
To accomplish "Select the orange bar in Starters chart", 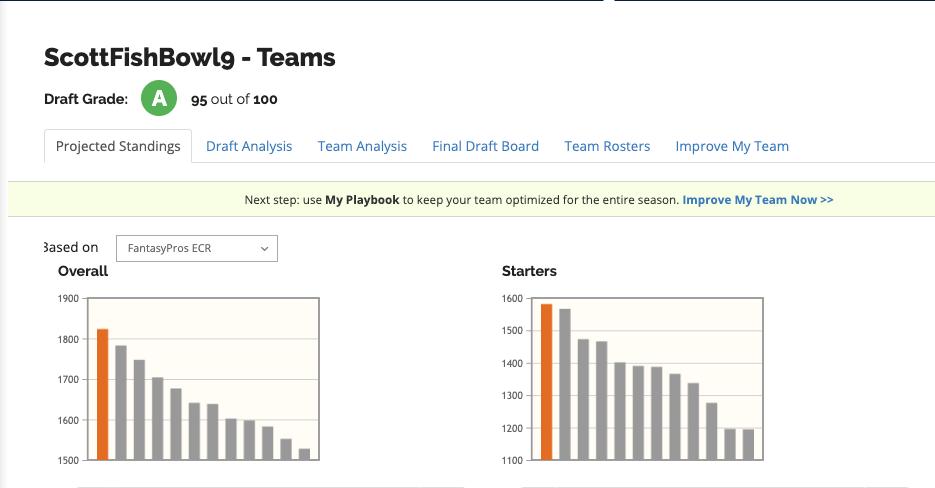I will click(x=546, y=382).
